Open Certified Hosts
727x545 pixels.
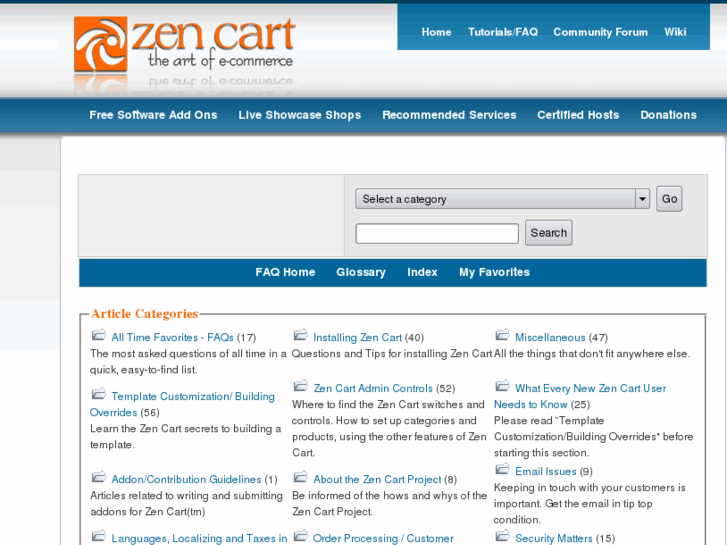tap(578, 115)
